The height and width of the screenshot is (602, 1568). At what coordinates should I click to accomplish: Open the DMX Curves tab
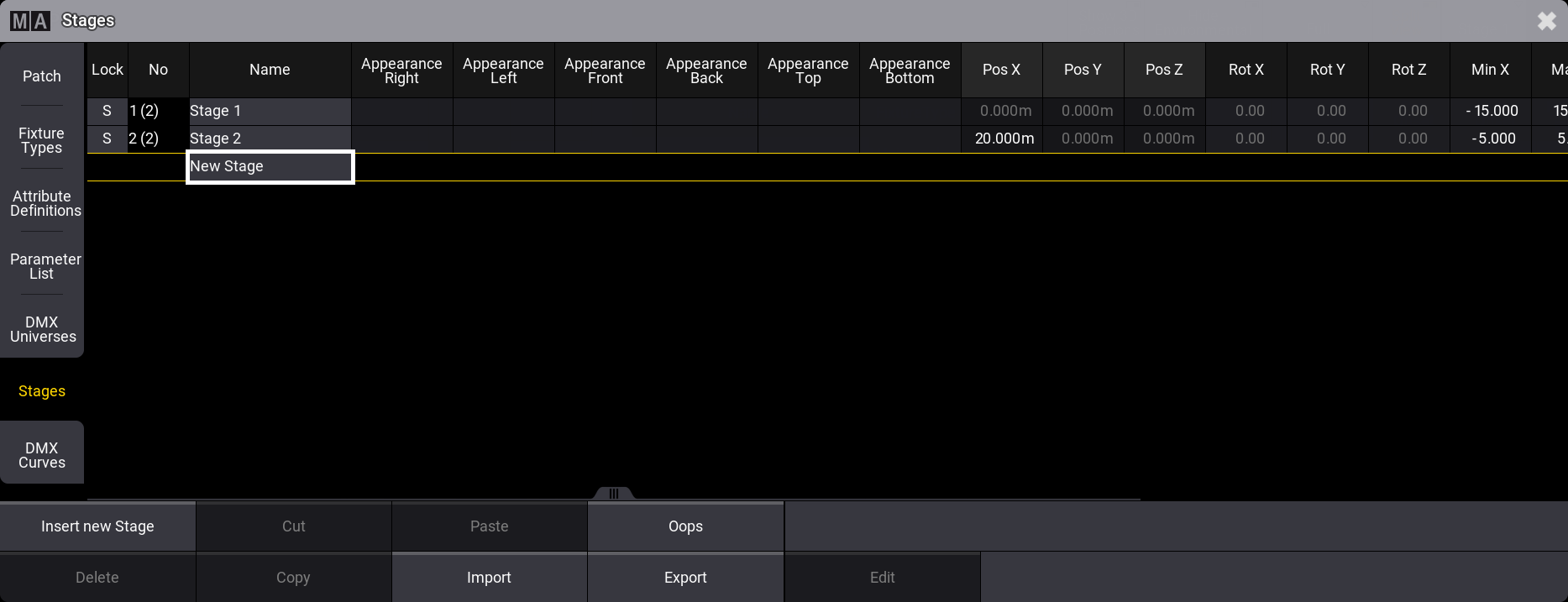click(x=42, y=455)
